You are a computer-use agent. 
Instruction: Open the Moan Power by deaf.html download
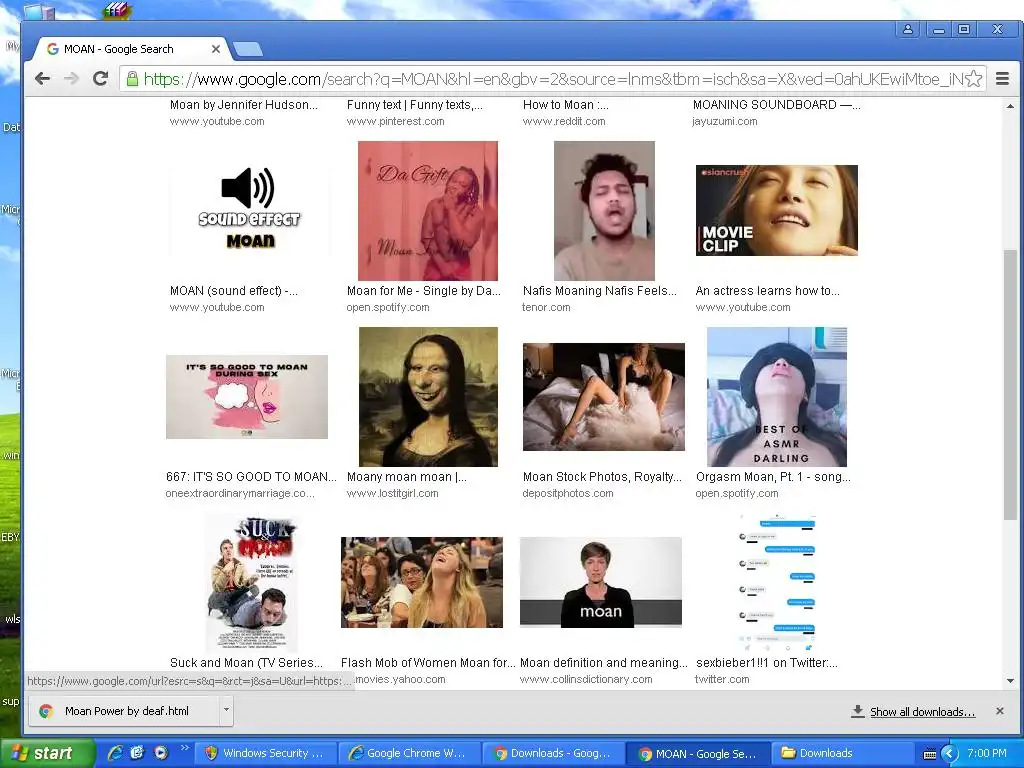coord(124,711)
